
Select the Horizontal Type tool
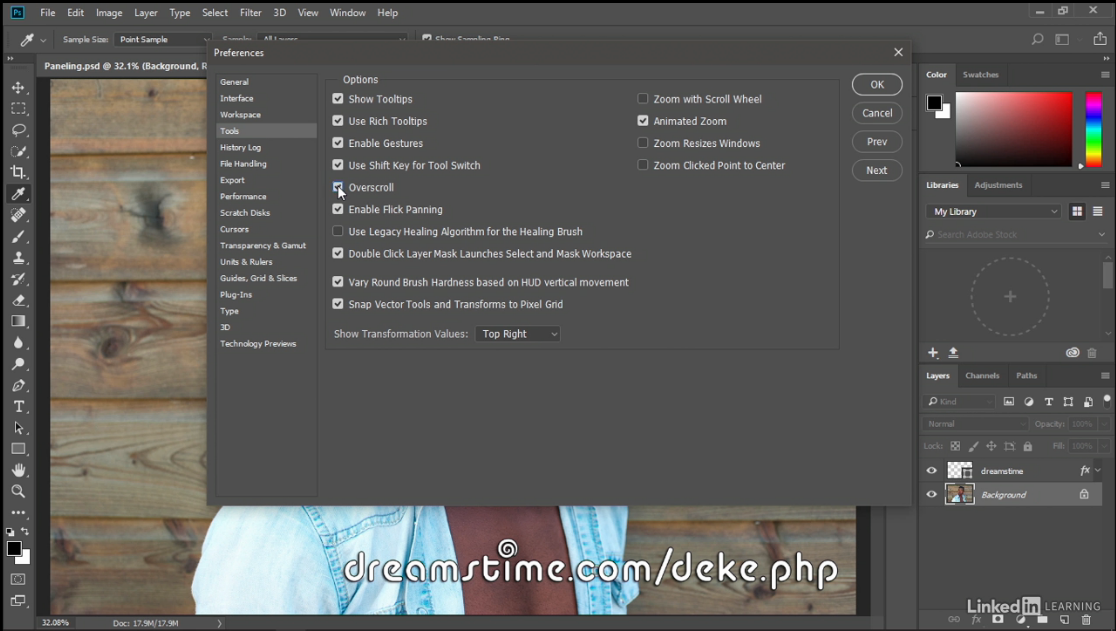click(19, 406)
